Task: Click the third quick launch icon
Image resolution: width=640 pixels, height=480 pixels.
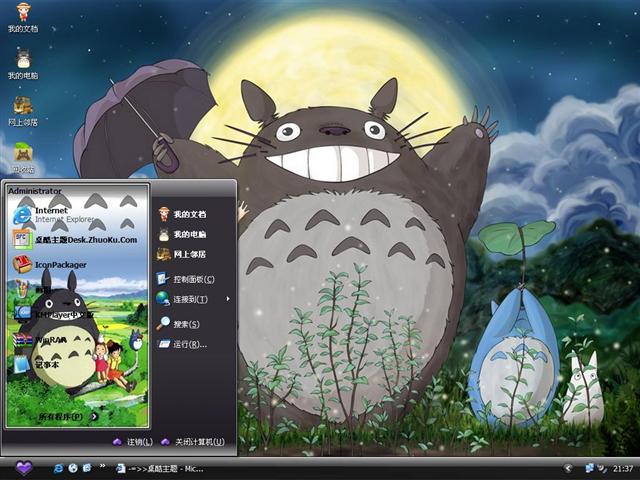Action: click(87, 468)
